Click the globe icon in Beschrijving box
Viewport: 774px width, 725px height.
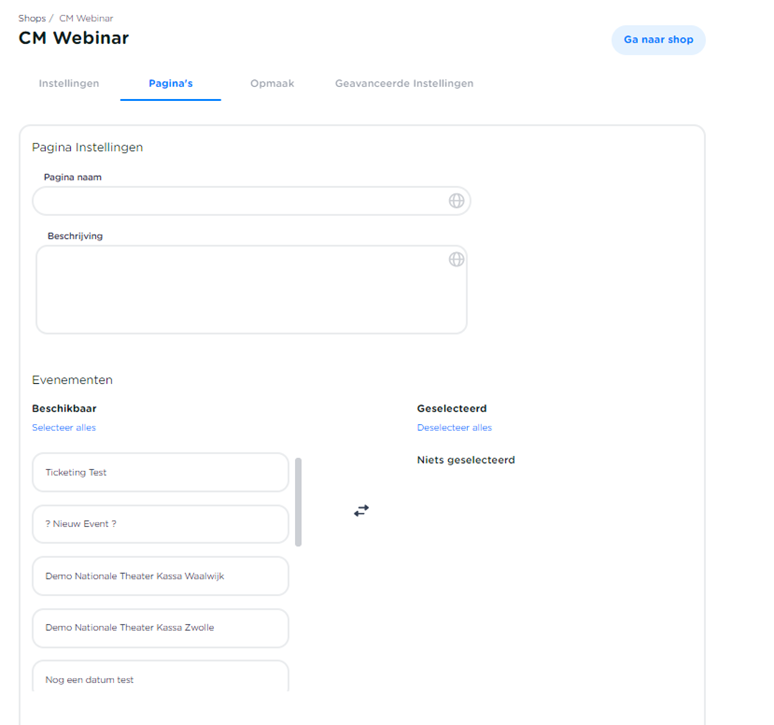(456, 259)
